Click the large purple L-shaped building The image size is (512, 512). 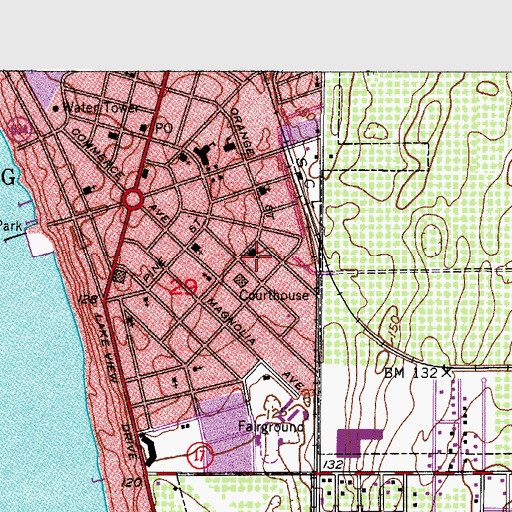click(x=359, y=443)
